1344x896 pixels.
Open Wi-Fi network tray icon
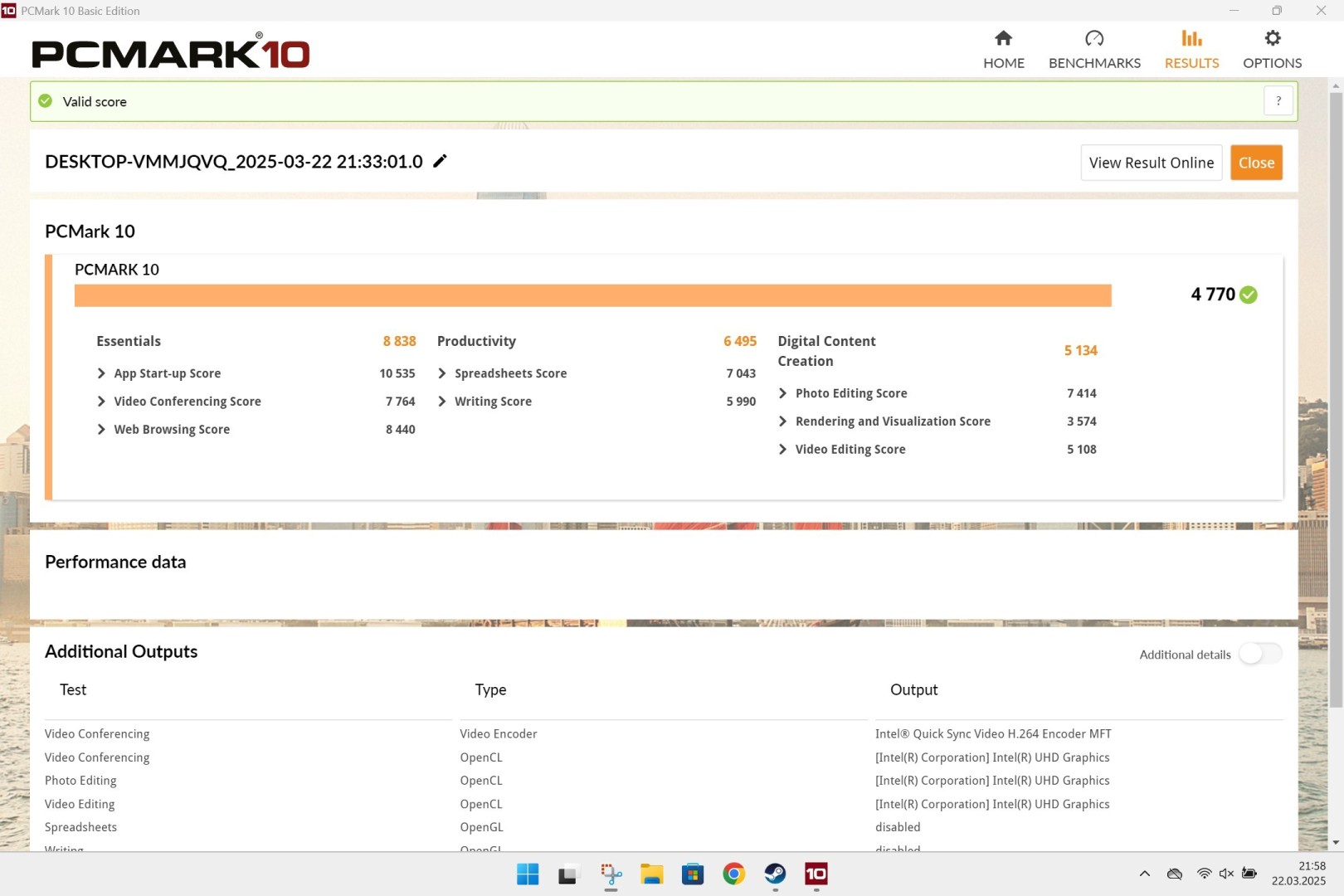point(1204,874)
